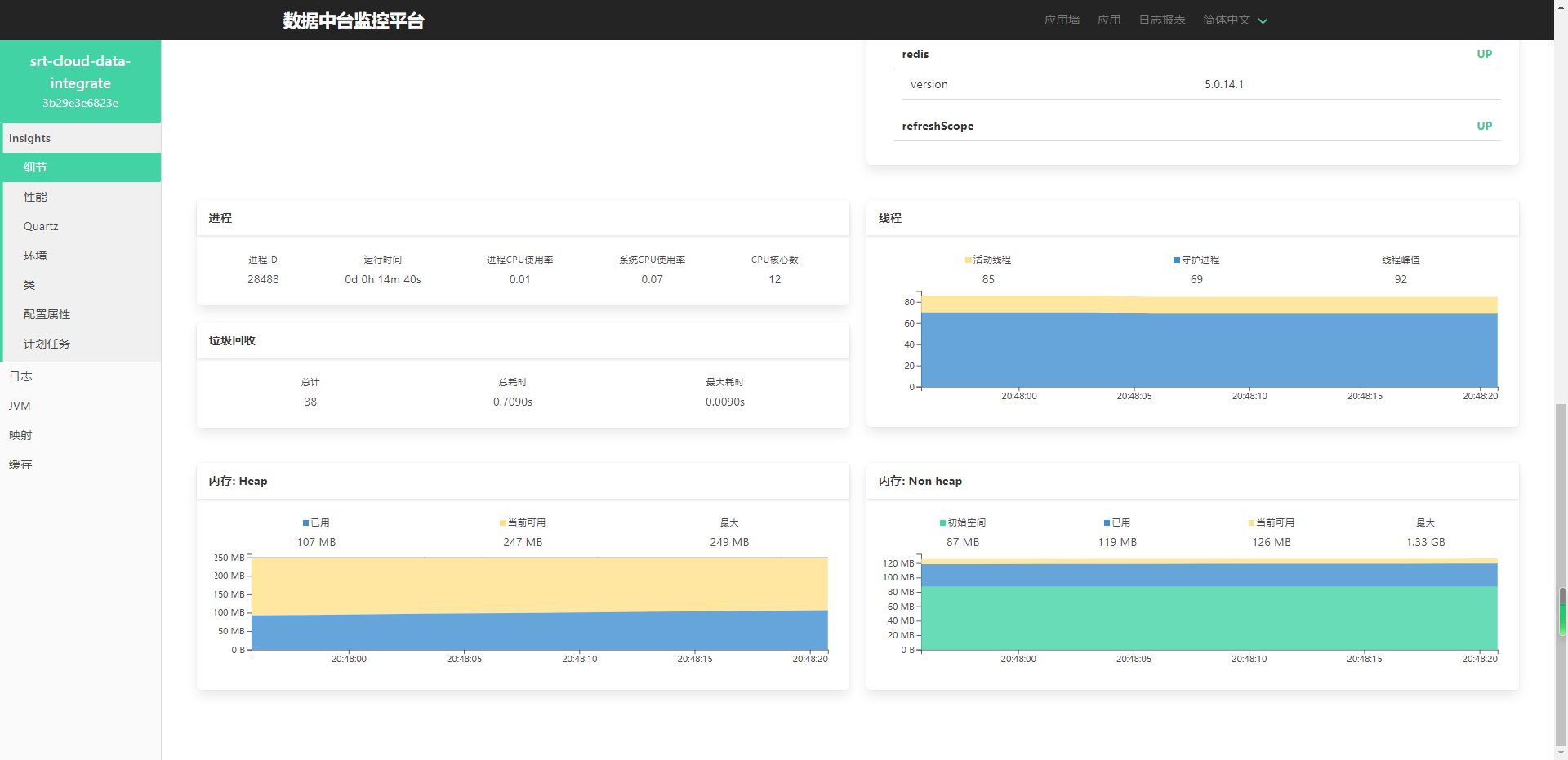Click the 进程CPU使用率 value 0.01
This screenshot has height=760, width=1568.
(519, 279)
